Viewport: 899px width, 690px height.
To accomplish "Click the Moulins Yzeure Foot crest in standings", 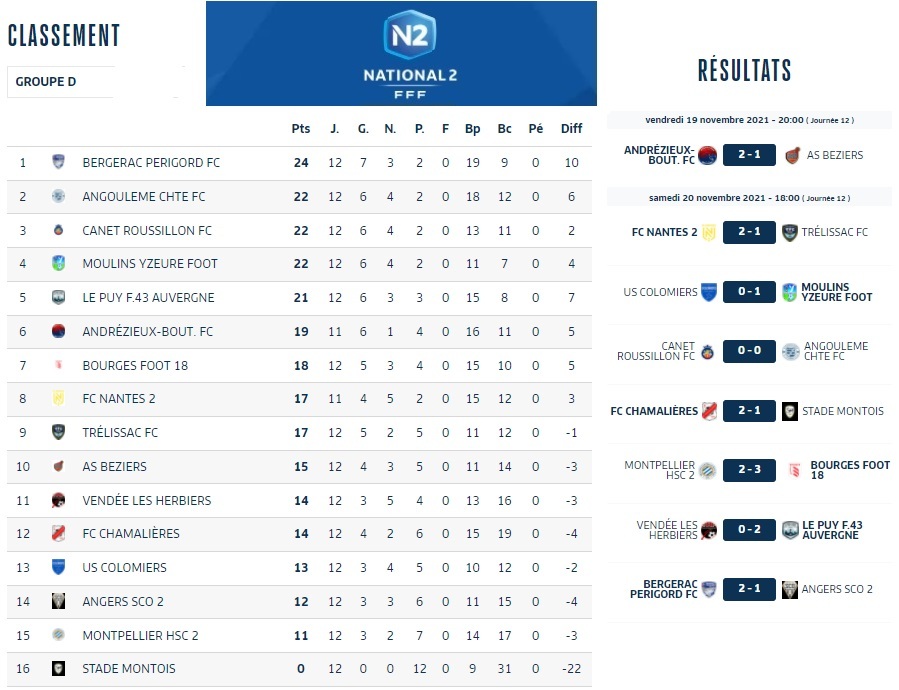I will tap(58, 264).
